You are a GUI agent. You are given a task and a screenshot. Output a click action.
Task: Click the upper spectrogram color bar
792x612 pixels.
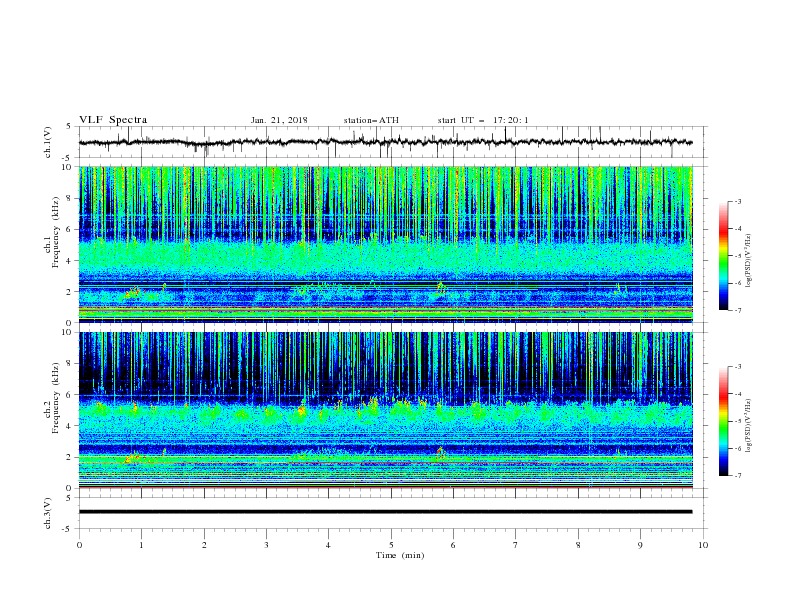(x=723, y=256)
